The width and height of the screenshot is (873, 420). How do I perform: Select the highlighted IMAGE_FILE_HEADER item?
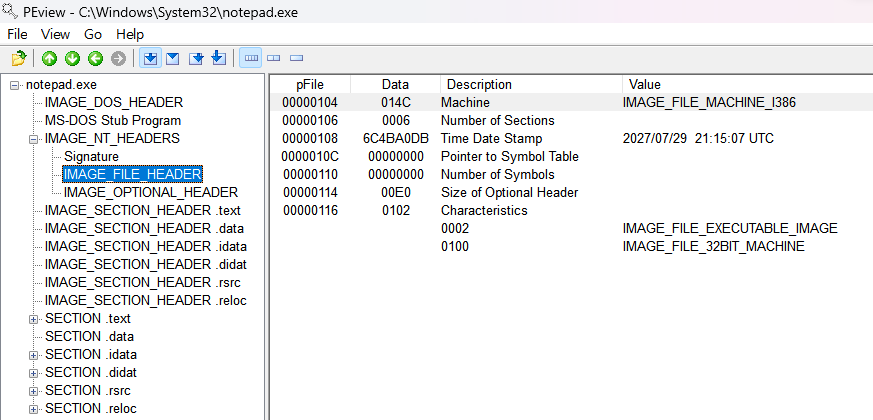point(132,174)
